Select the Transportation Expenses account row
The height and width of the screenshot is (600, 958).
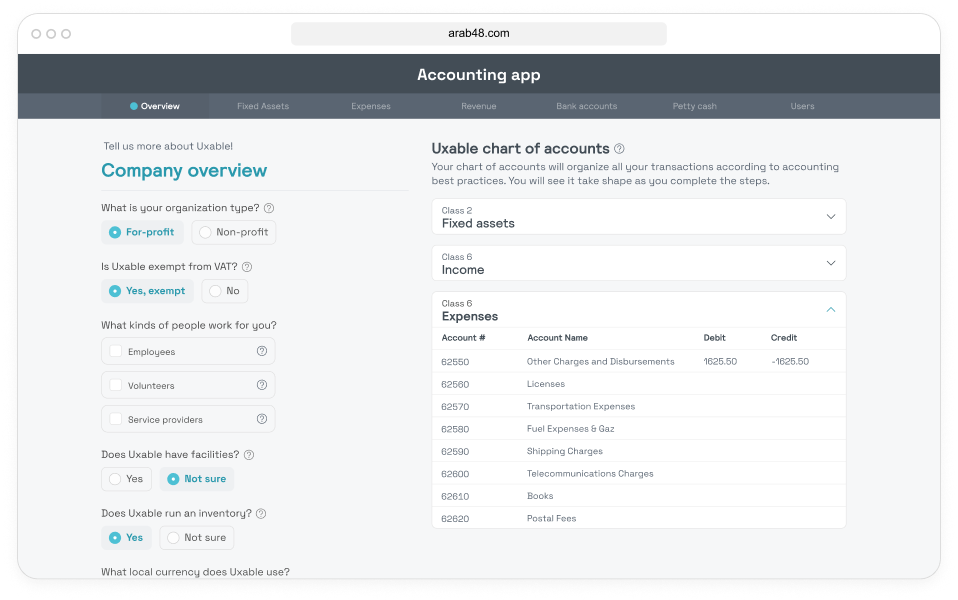coord(580,407)
